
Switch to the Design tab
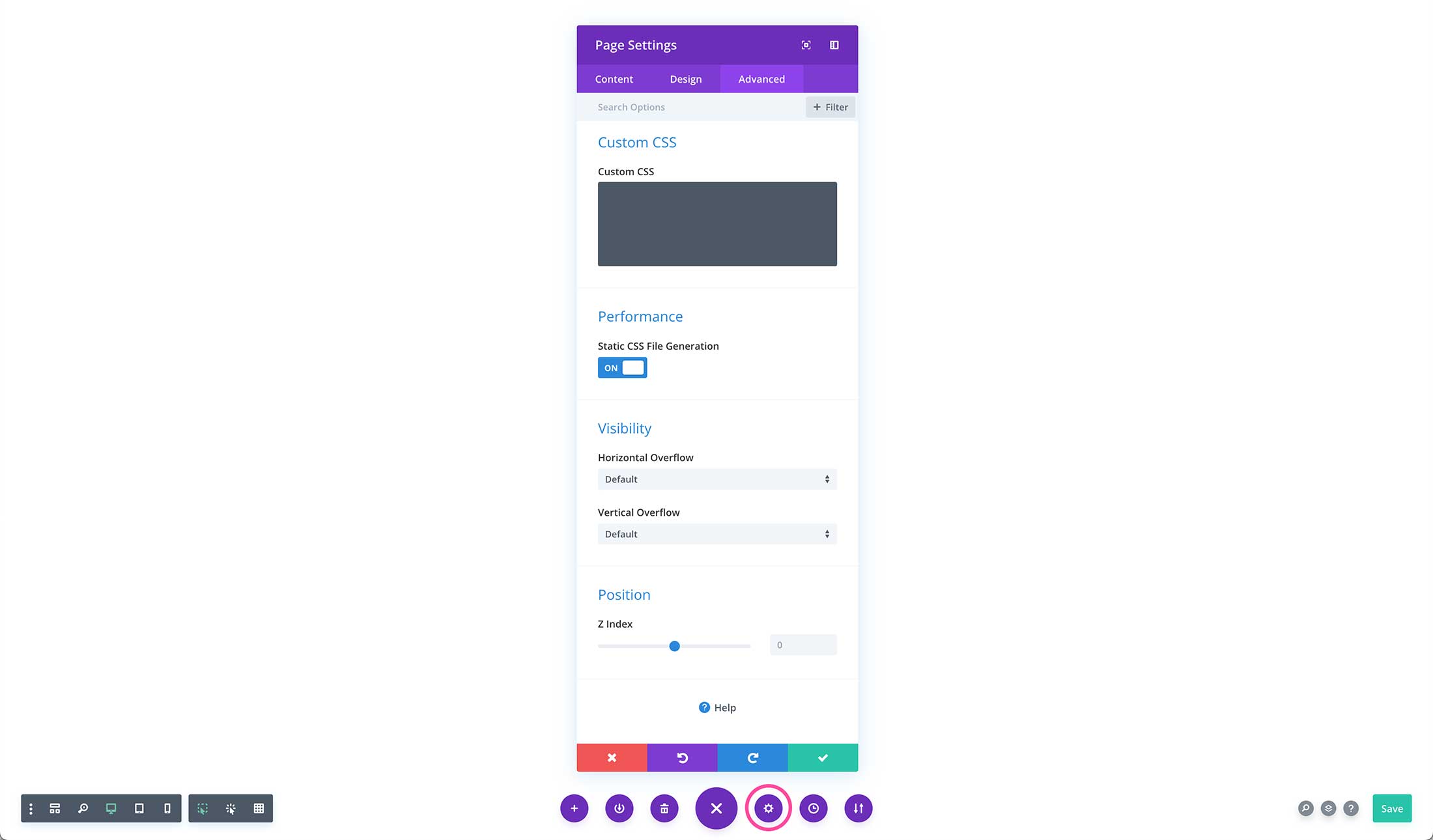click(686, 79)
